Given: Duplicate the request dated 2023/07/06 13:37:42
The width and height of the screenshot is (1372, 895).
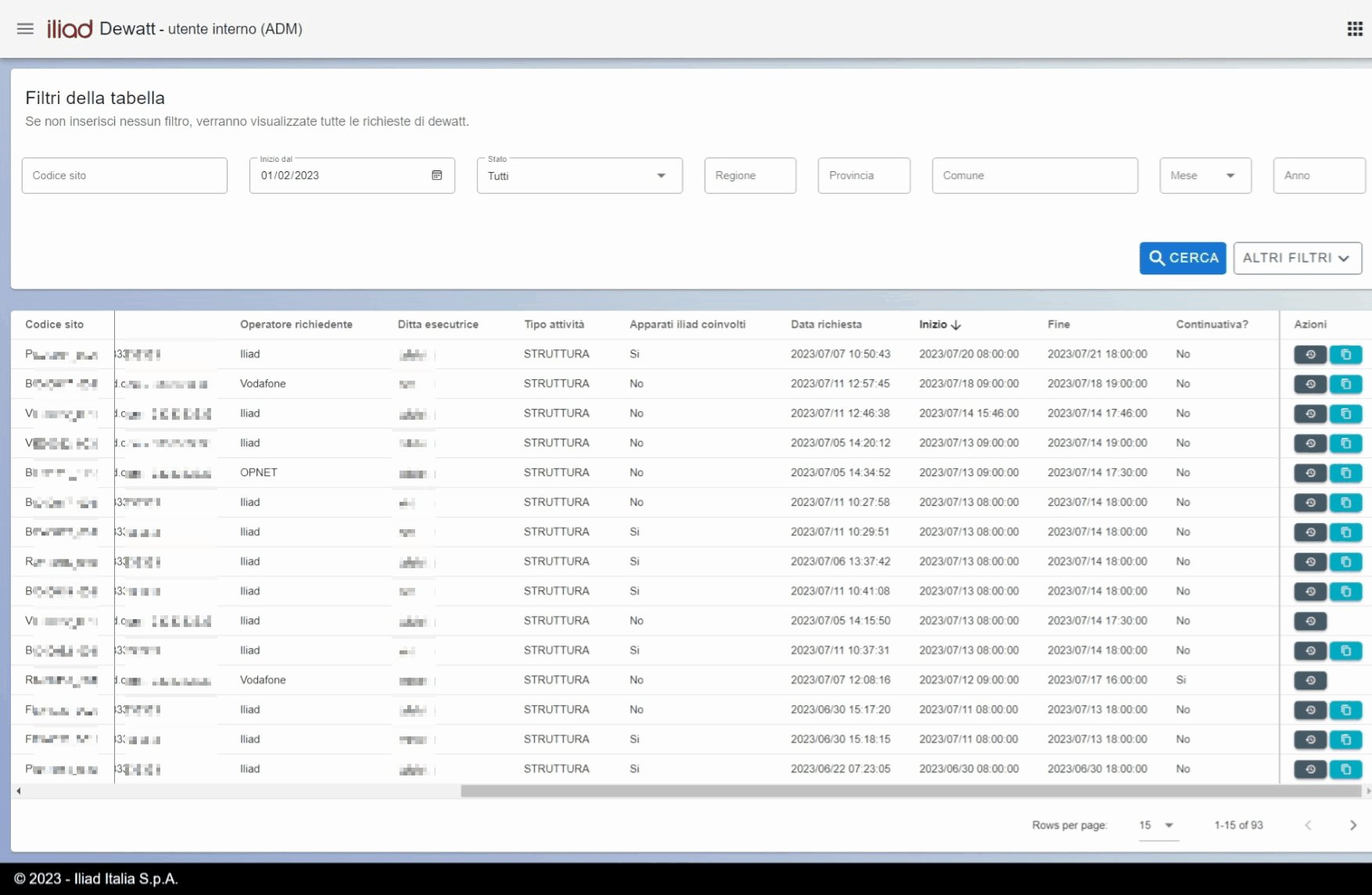Looking at the screenshot, I should coord(1345,562).
